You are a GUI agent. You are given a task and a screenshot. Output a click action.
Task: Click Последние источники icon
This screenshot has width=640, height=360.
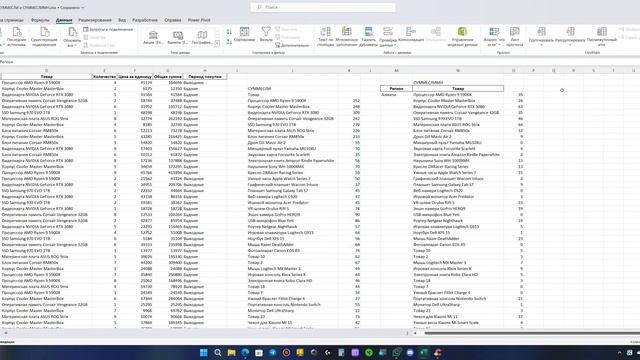[x=16, y=36]
